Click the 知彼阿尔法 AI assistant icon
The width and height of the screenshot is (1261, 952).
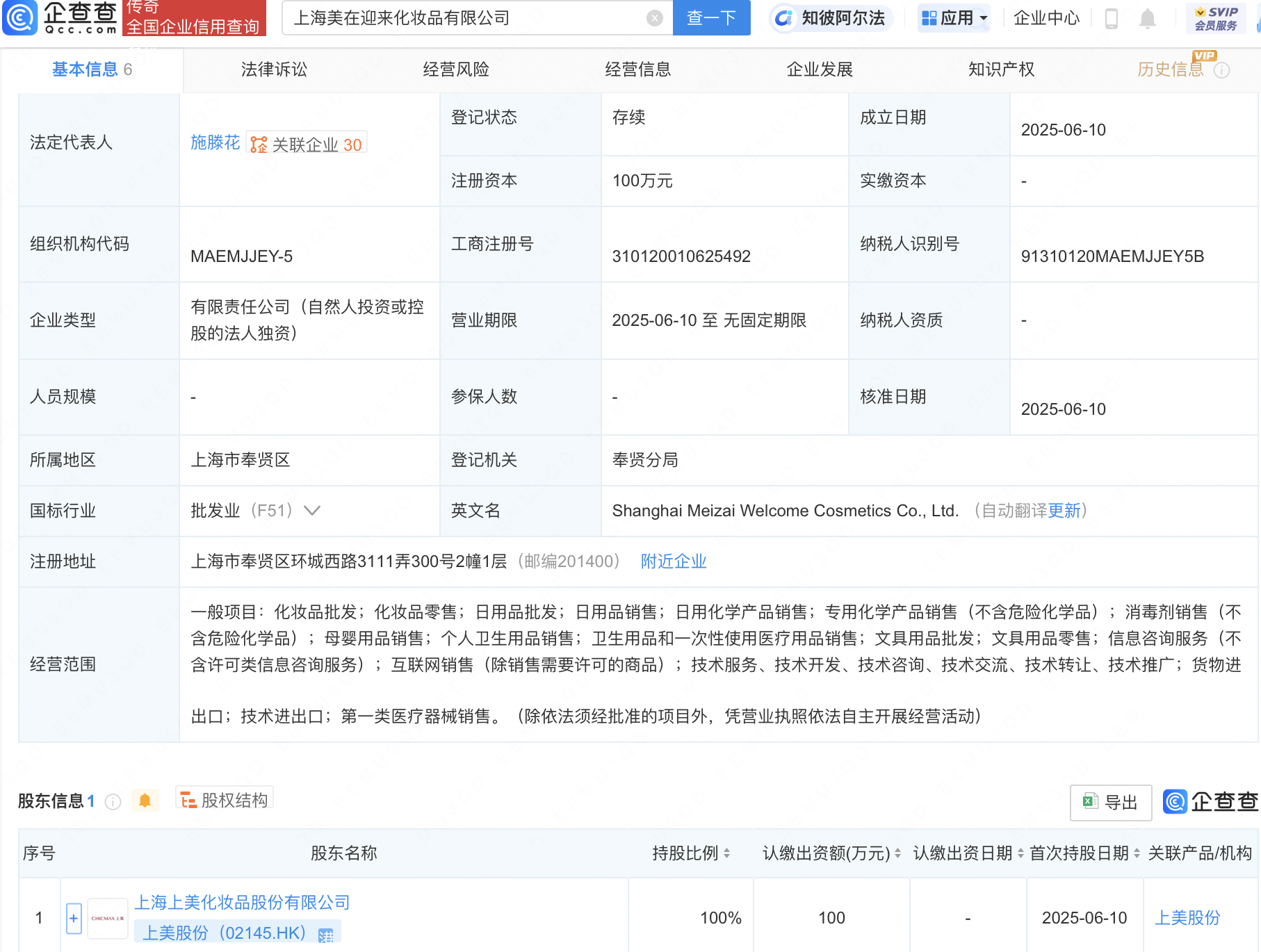point(783,18)
